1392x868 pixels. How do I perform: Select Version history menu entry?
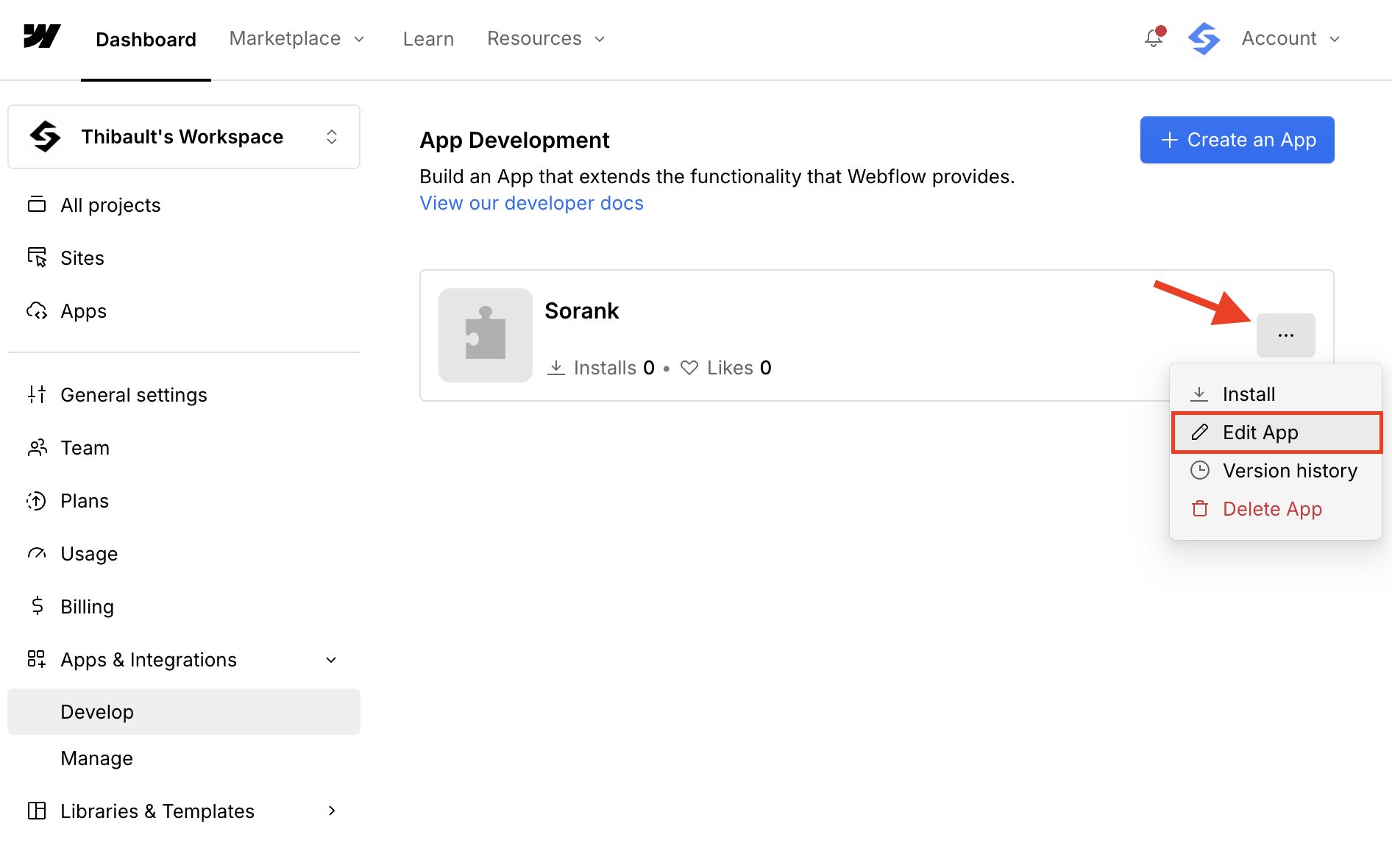click(1276, 471)
